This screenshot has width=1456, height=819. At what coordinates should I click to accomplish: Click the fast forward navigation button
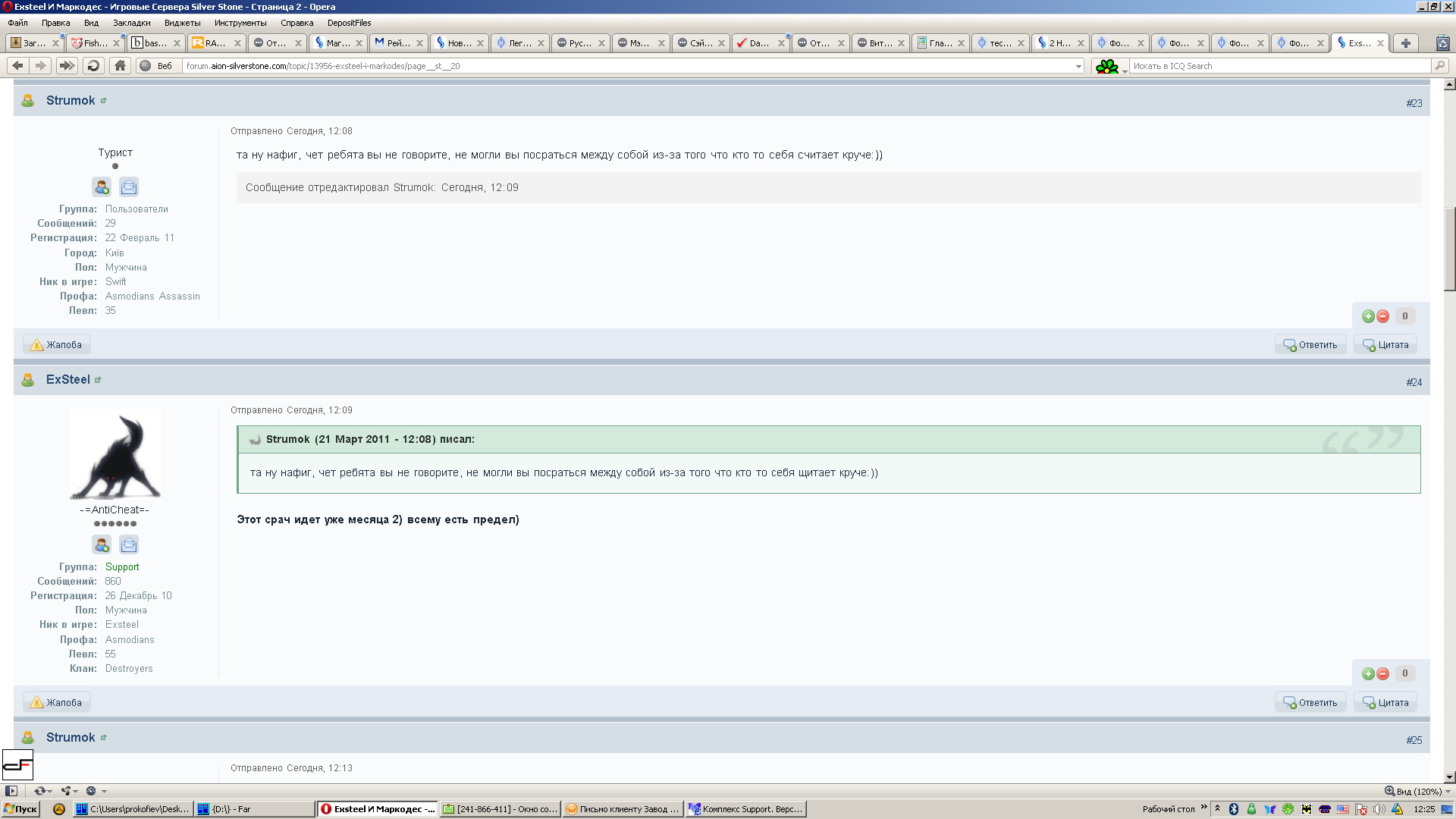(67, 66)
